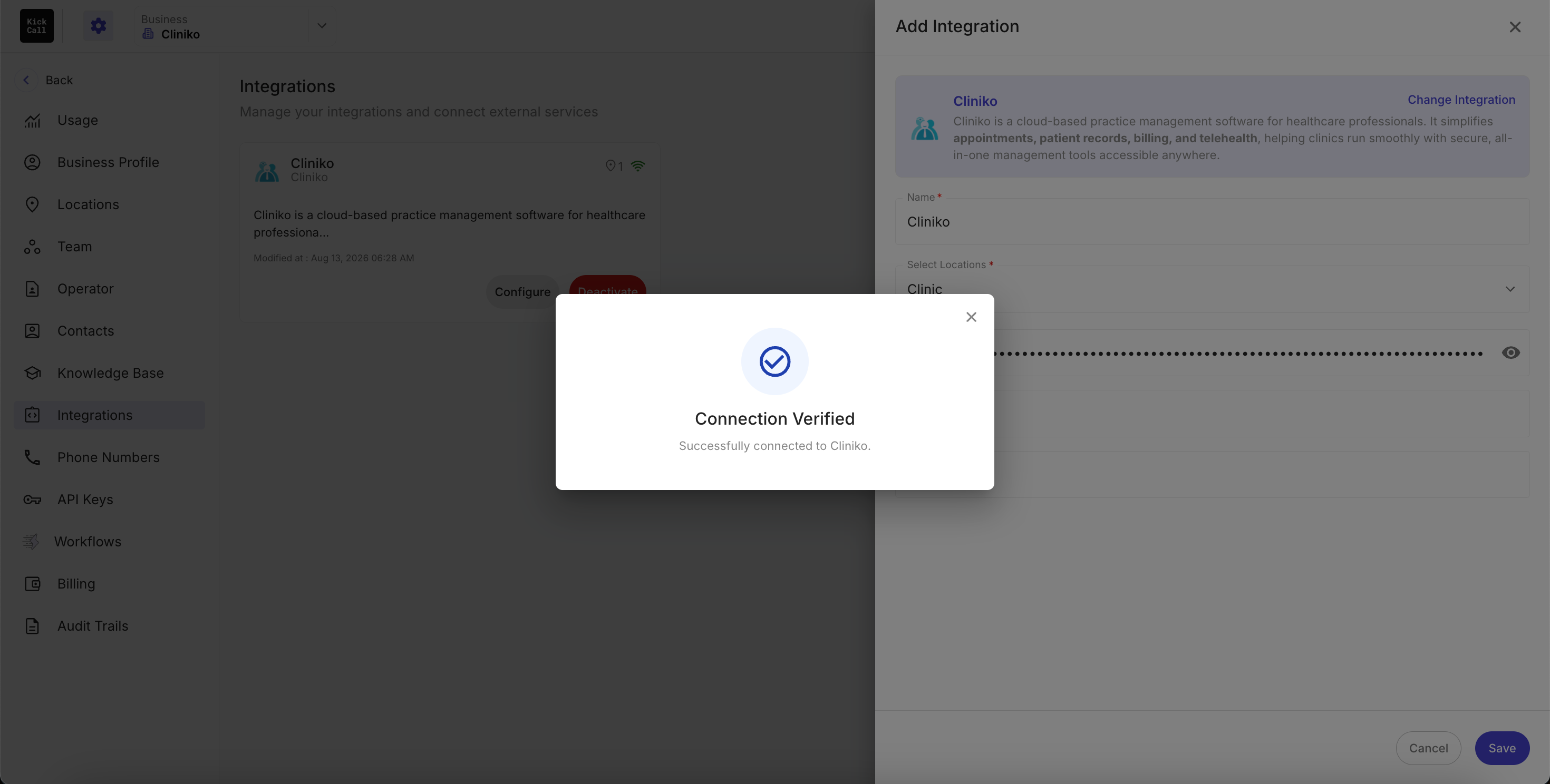Click the Add Integration panel title
1550x784 pixels.
click(x=957, y=26)
